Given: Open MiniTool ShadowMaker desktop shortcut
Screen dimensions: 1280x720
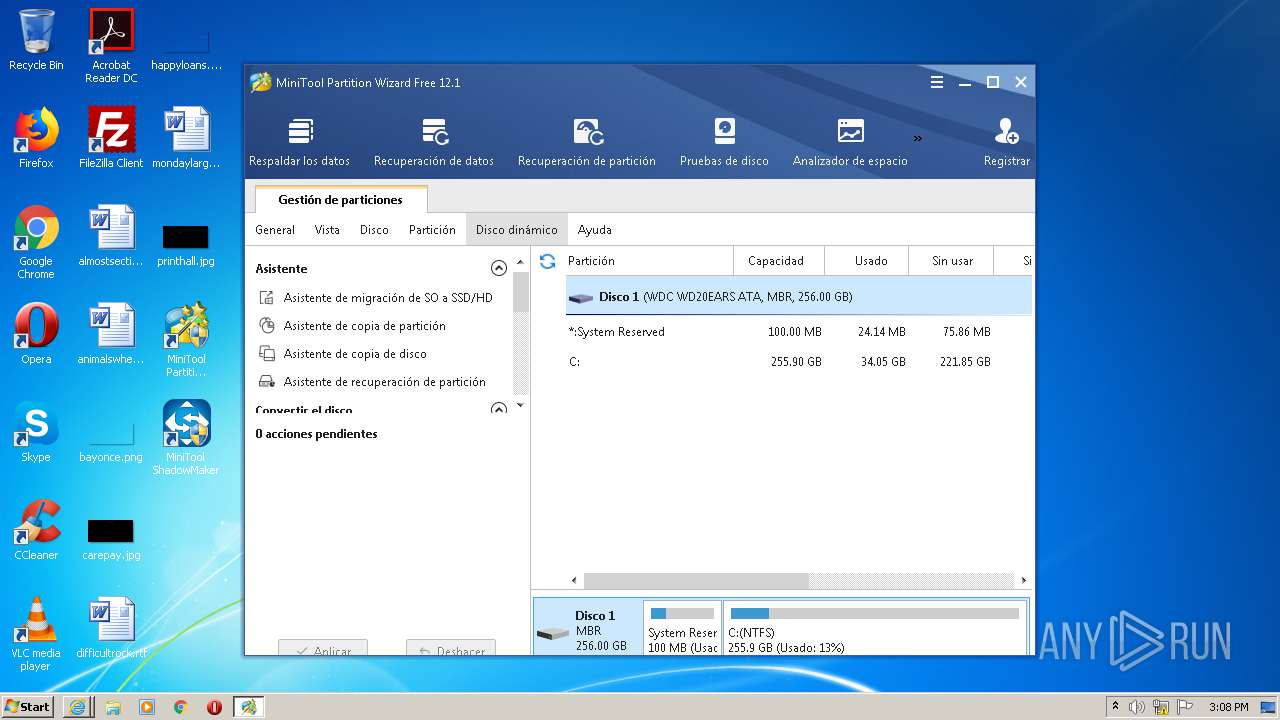Looking at the screenshot, I should (186, 438).
